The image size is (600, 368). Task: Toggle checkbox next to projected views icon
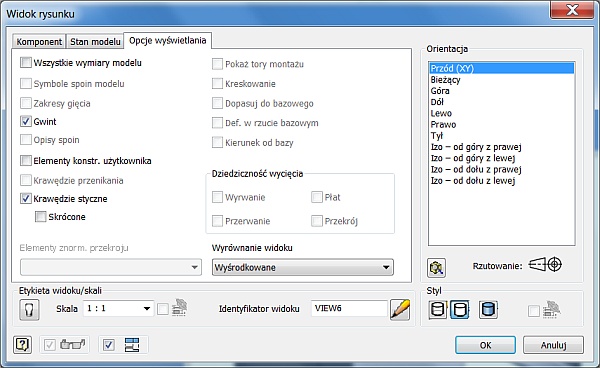pyautogui.click(x=109, y=345)
